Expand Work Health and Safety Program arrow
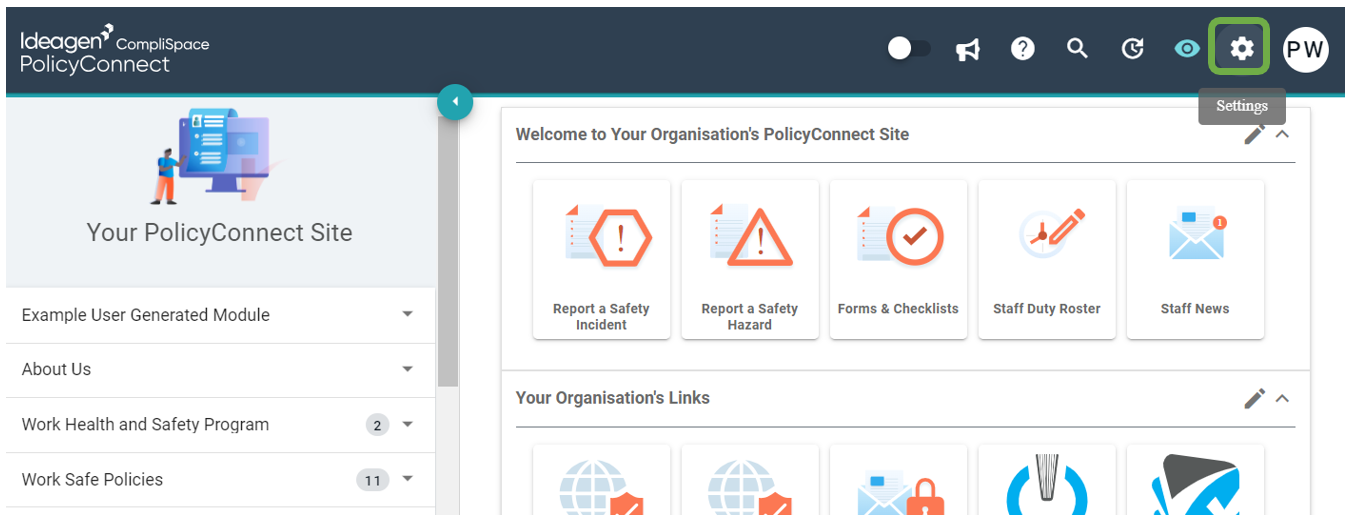The width and height of the screenshot is (1349, 530). pos(407,424)
